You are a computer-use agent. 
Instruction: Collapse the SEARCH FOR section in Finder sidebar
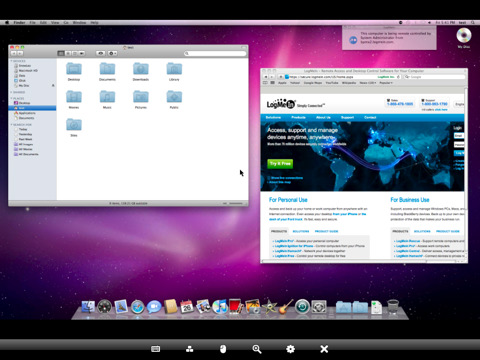point(11,125)
